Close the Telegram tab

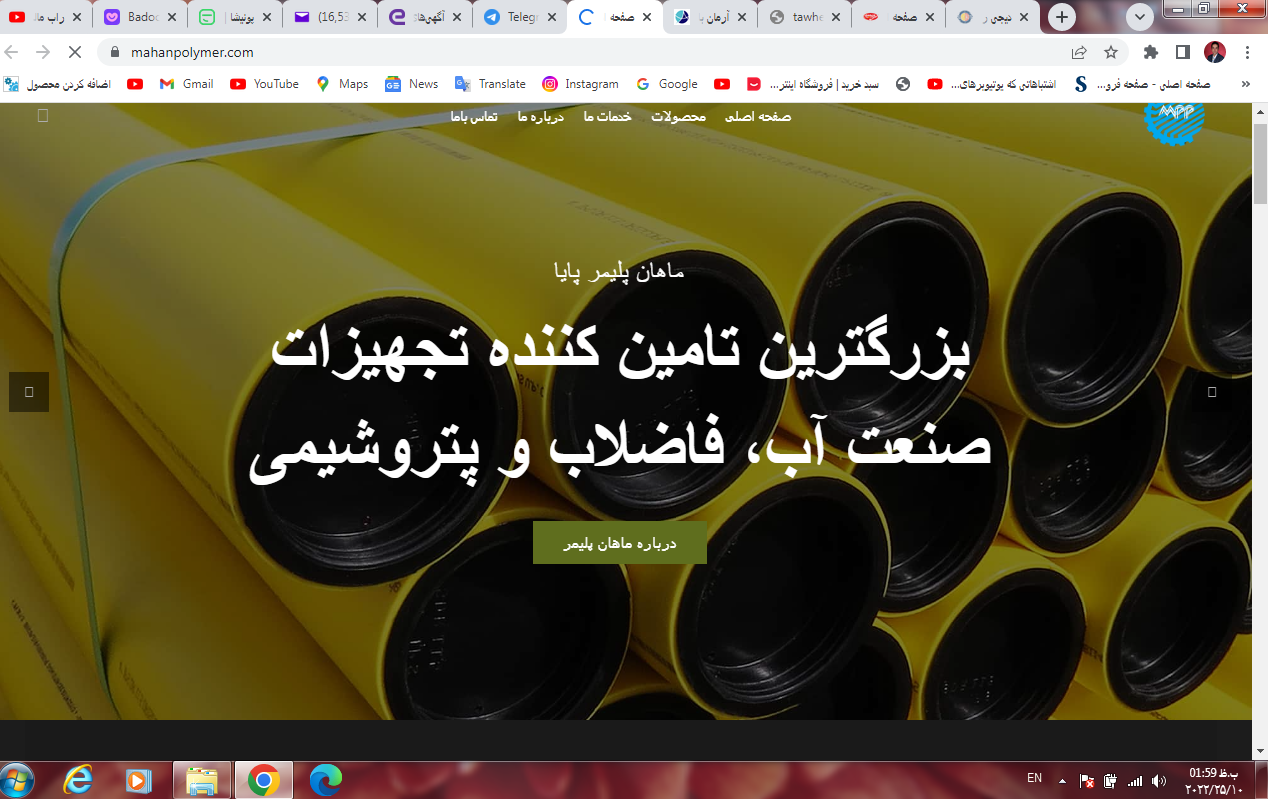pyautogui.click(x=551, y=17)
